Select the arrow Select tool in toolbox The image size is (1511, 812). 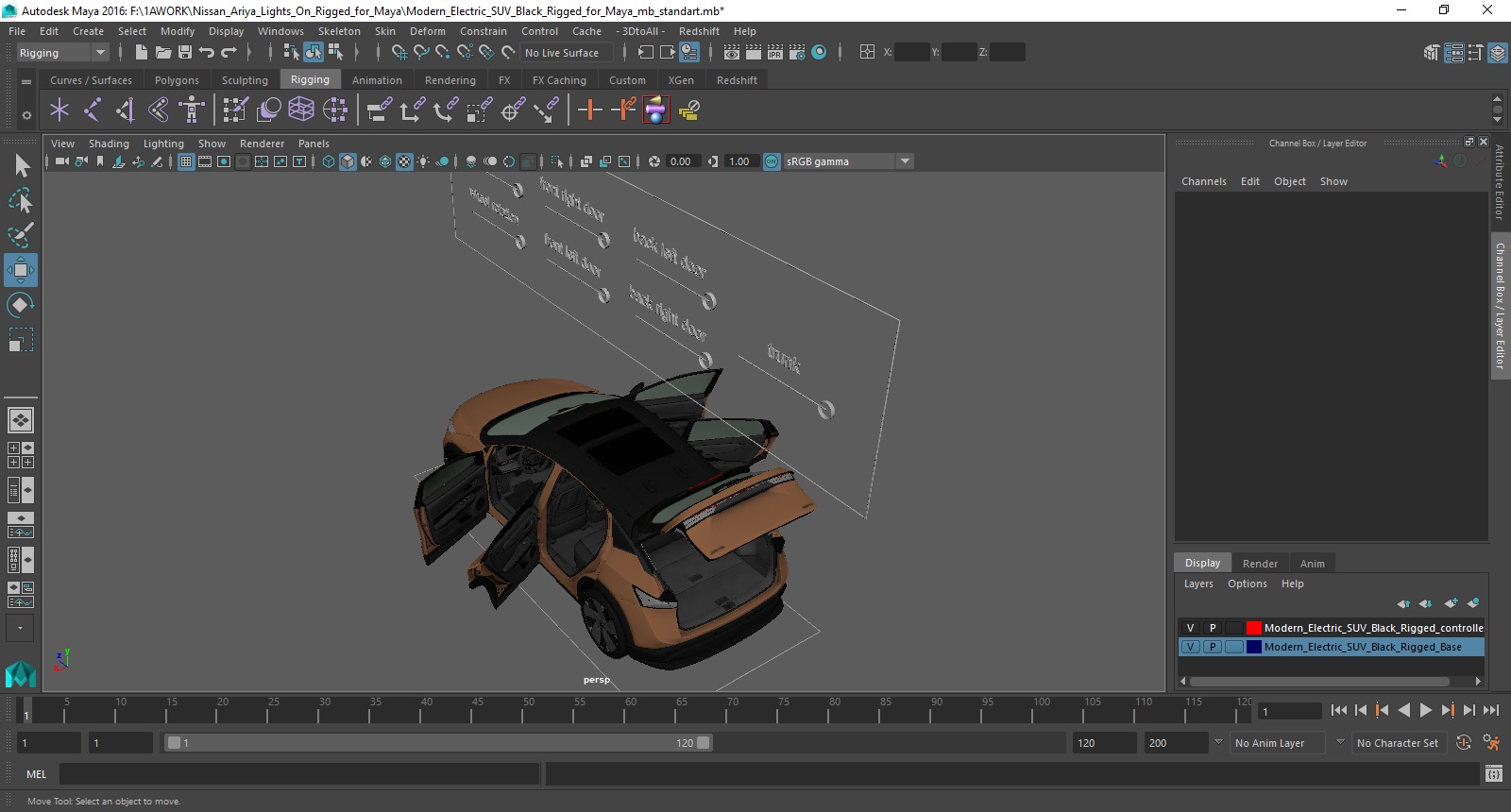click(x=21, y=166)
